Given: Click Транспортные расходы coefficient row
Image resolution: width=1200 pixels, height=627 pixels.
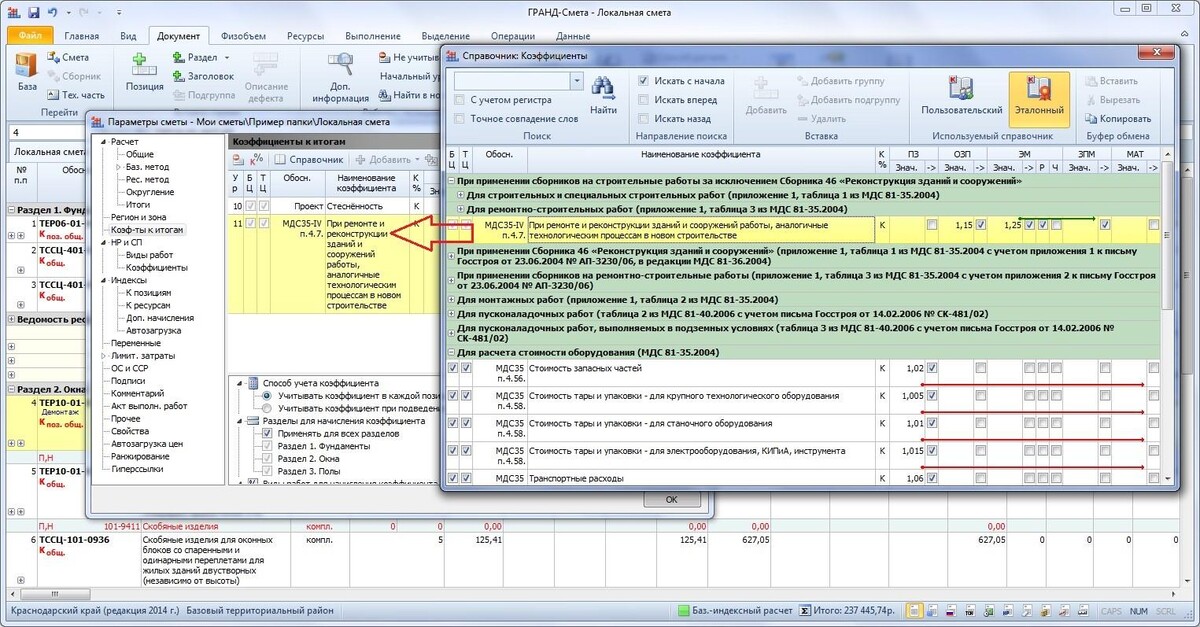Looking at the screenshot, I should pos(805,478).
